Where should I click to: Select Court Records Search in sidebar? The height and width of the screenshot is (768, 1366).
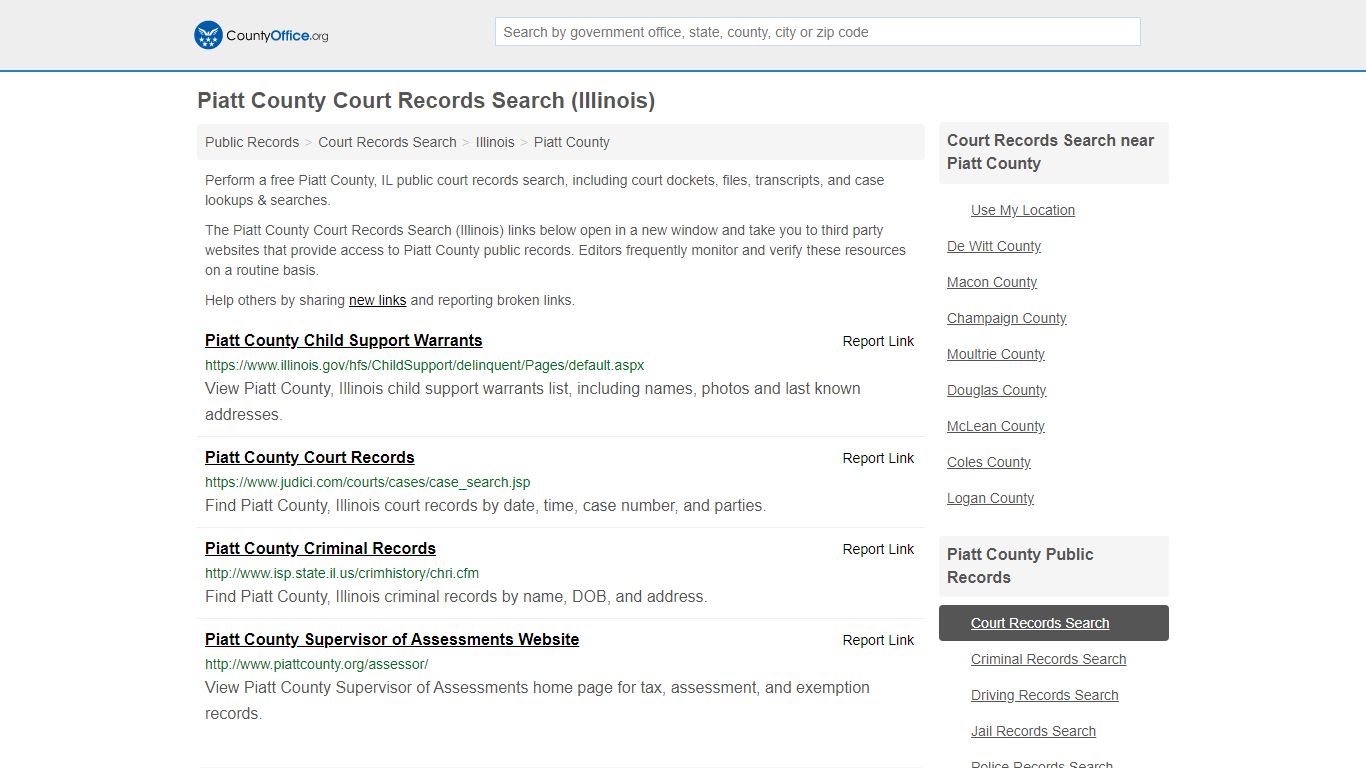click(1054, 623)
